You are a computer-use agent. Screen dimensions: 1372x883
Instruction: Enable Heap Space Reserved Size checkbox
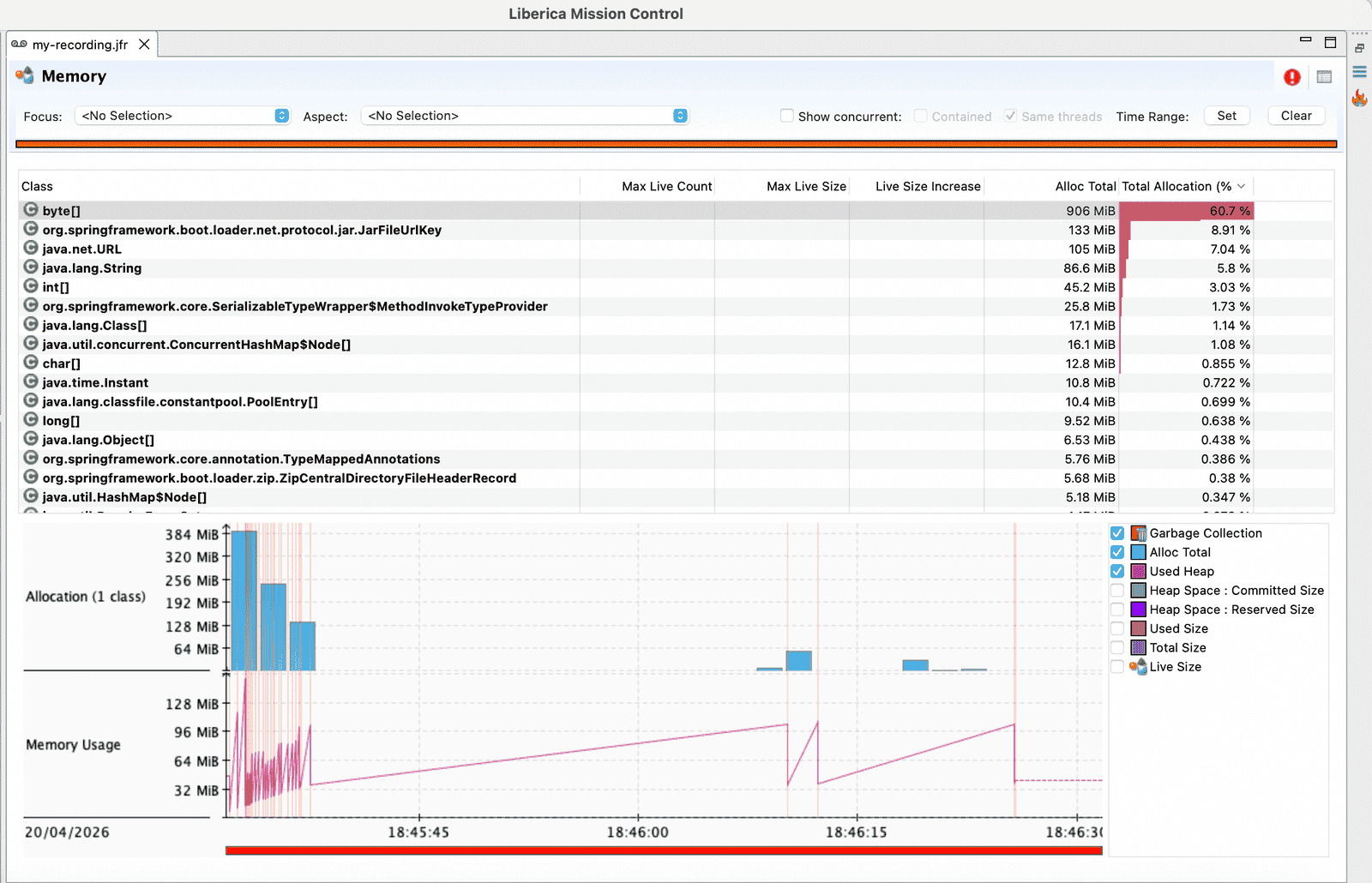(x=1117, y=610)
